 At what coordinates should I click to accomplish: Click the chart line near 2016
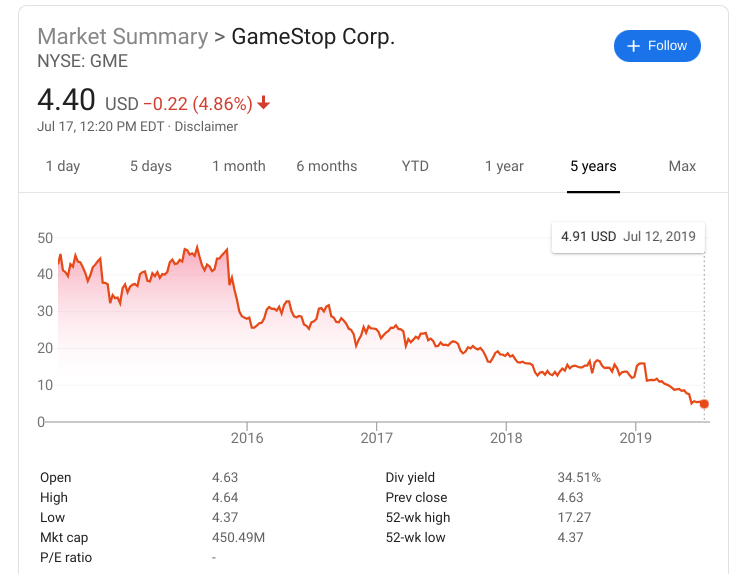click(247, 318)
